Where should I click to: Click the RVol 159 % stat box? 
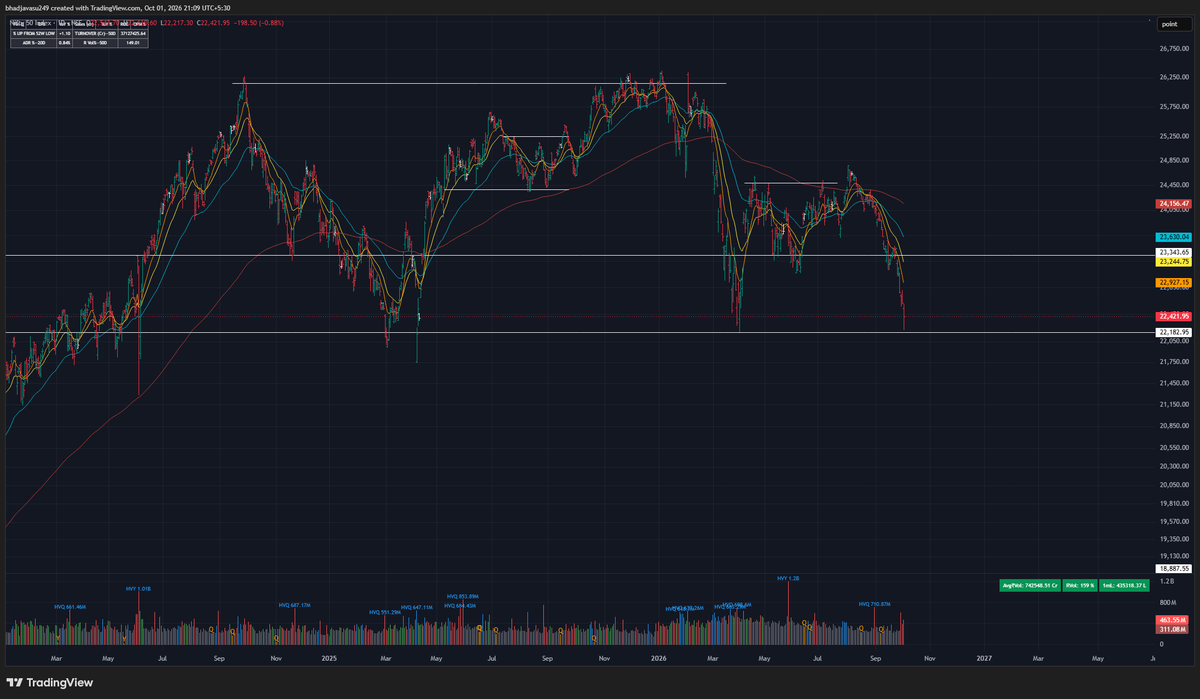tap(1082, 584)
